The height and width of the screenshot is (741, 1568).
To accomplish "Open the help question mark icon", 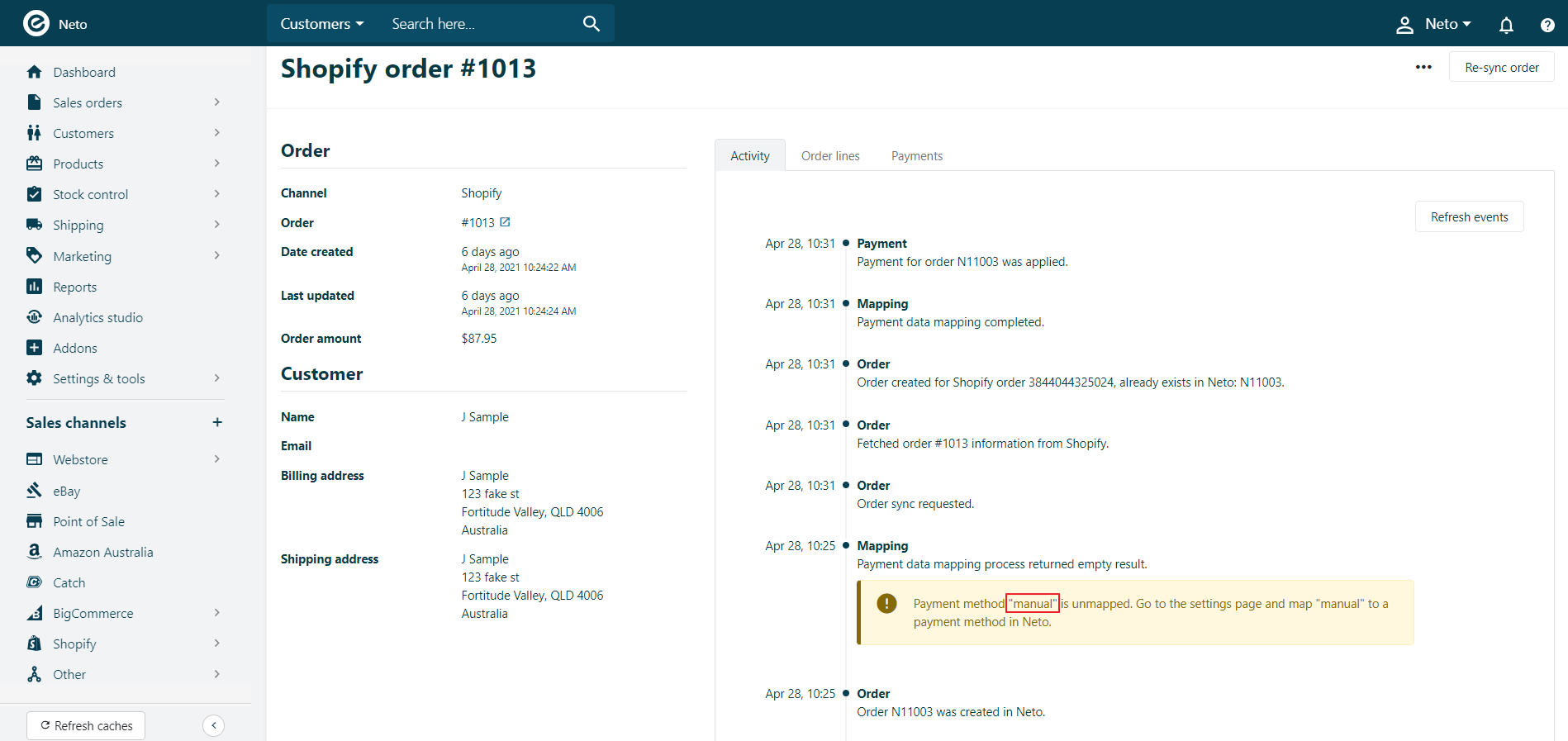I will coord(1547,25).
